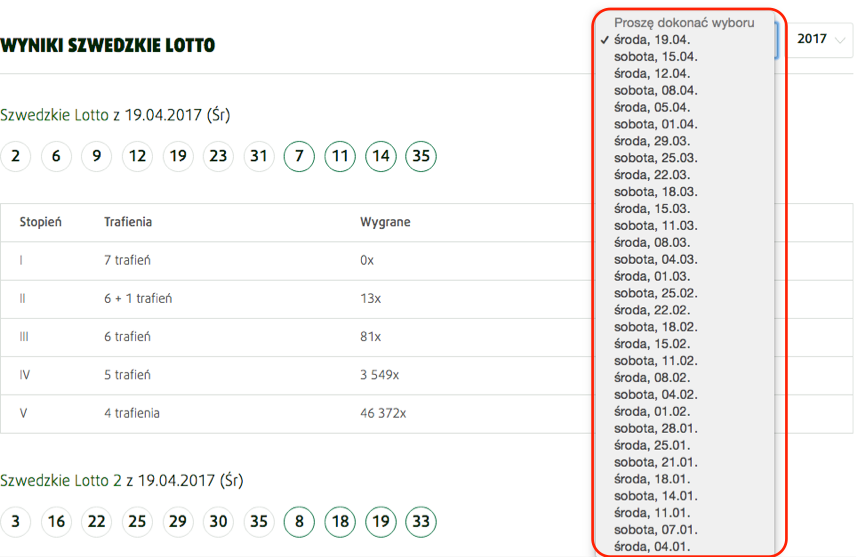Open the 2017 year dropdown
The width and height of the screenshot is (856, 557).
819,39
